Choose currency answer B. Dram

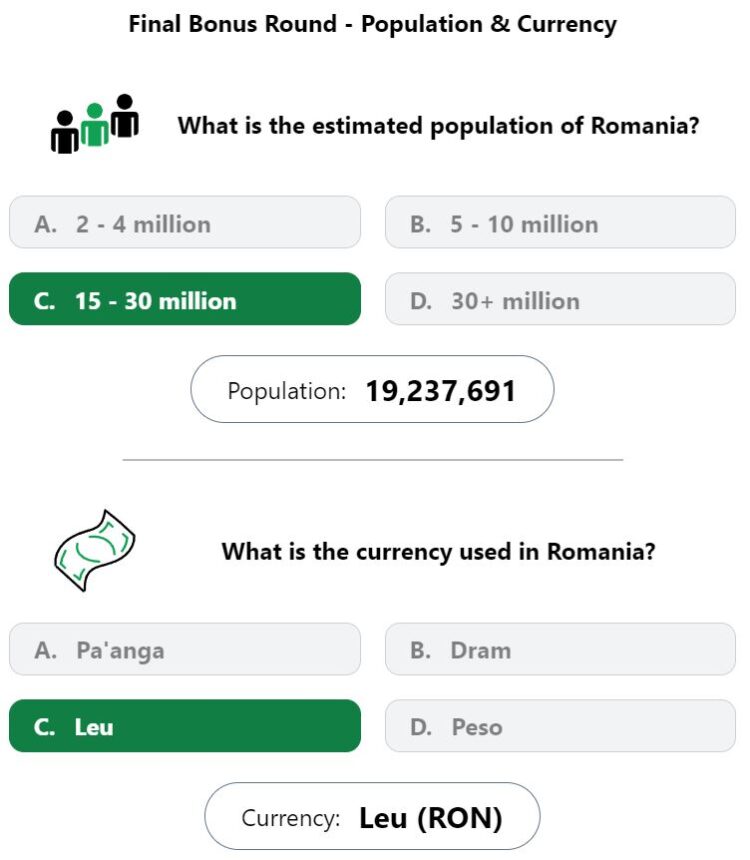pos(560,649)
